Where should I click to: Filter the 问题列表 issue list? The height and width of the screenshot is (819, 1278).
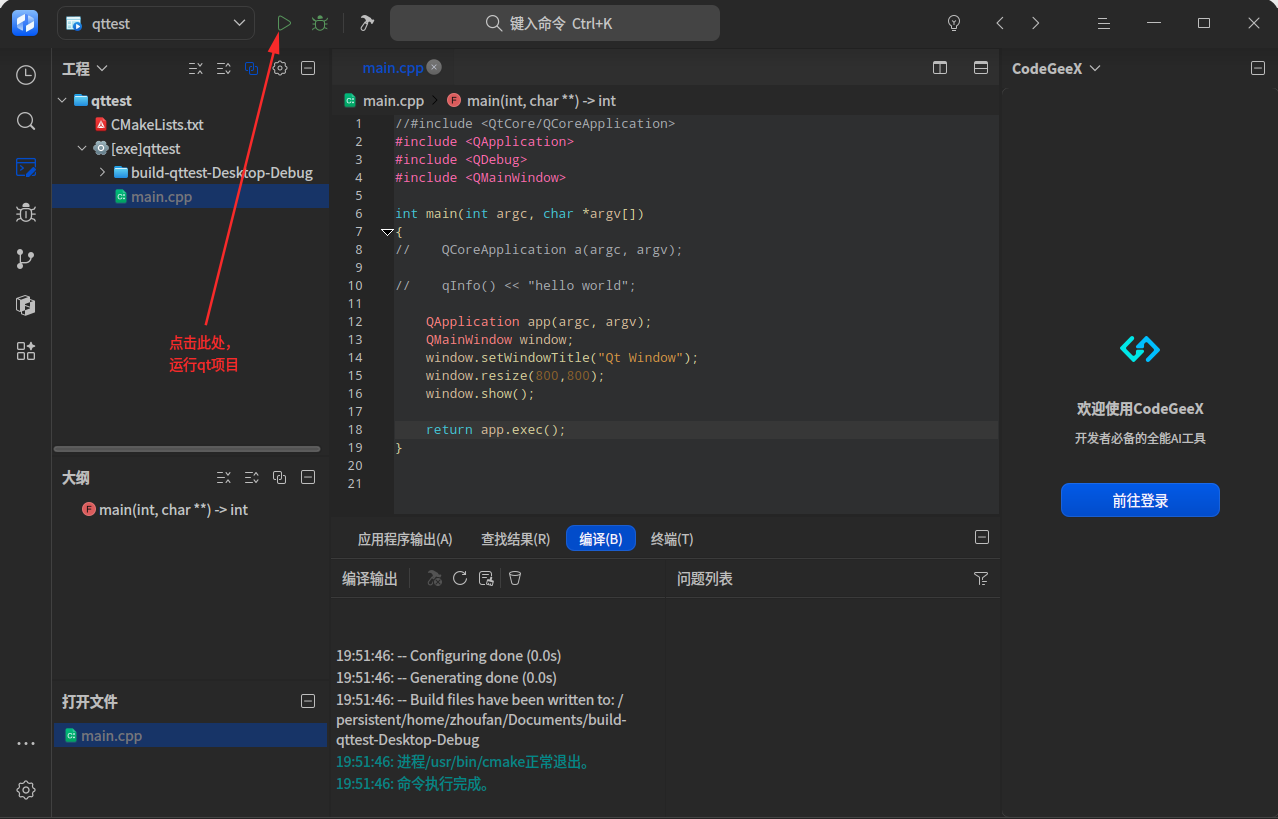coord(981,578)
